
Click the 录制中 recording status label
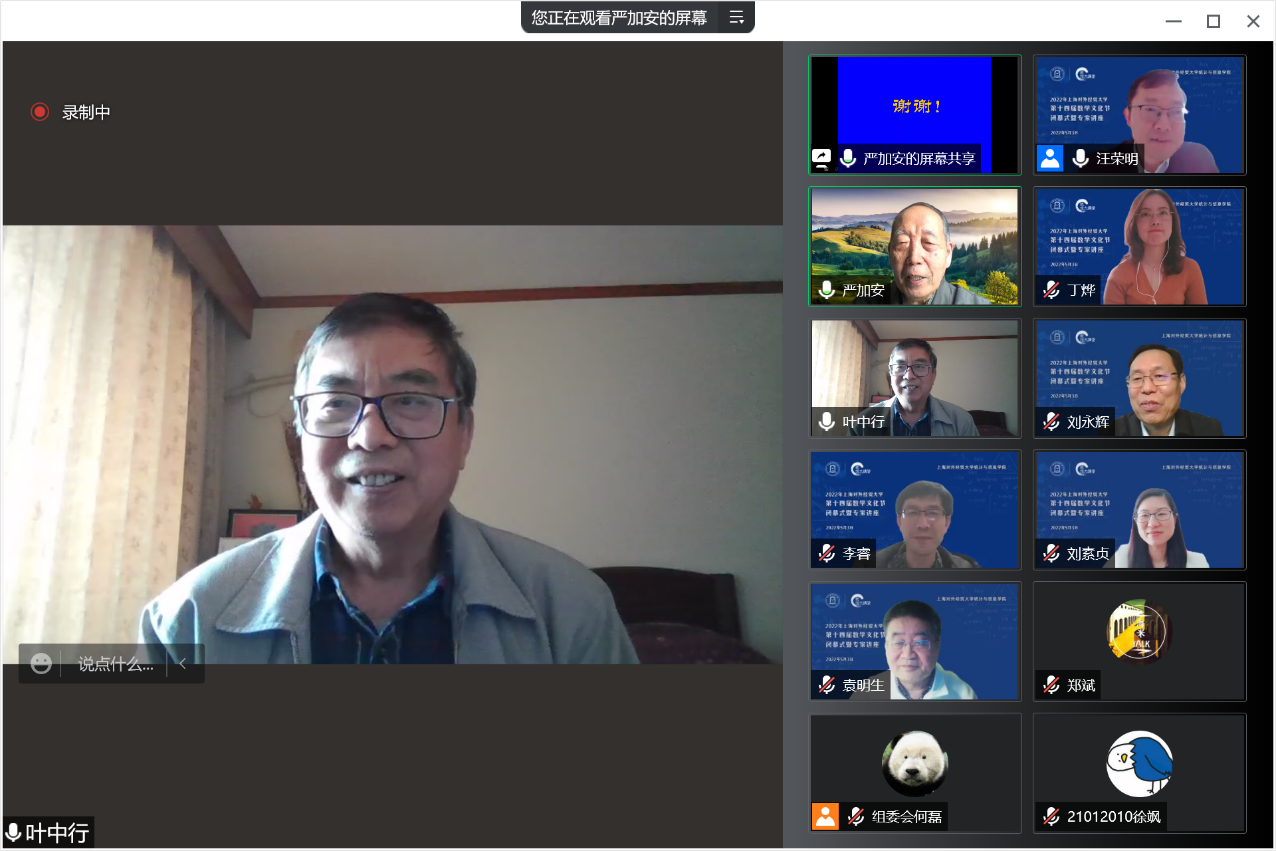(86, 112)
